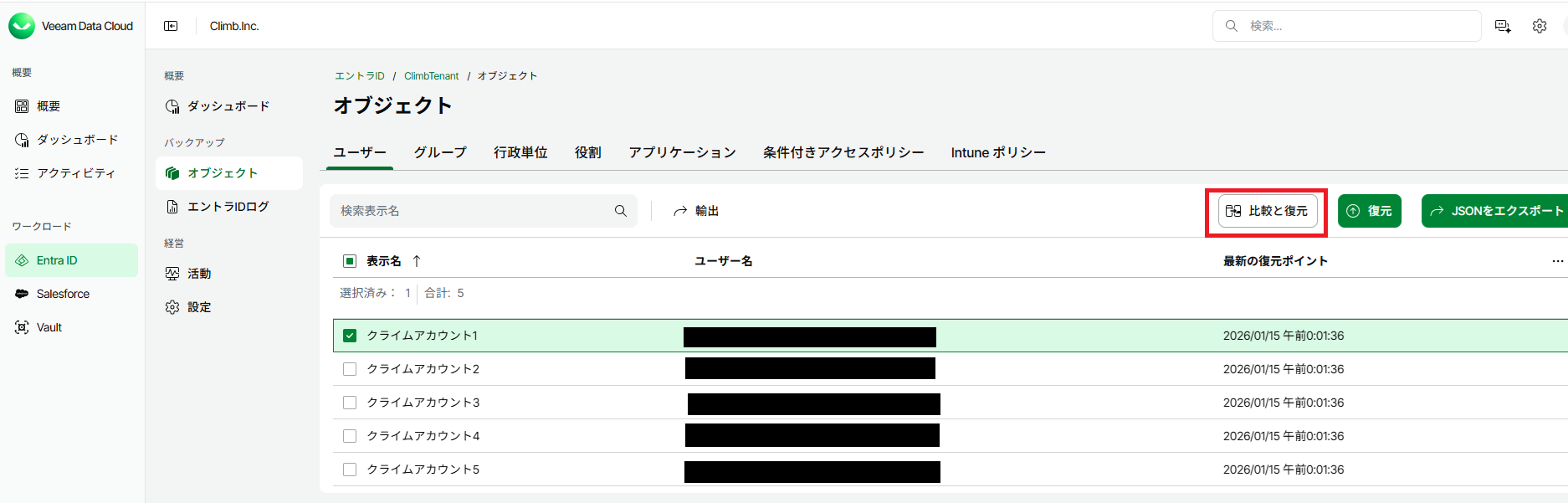Open the new conversation icon near search bar
Viewport: 1568px width, 503px height.
click(1503, 26)
